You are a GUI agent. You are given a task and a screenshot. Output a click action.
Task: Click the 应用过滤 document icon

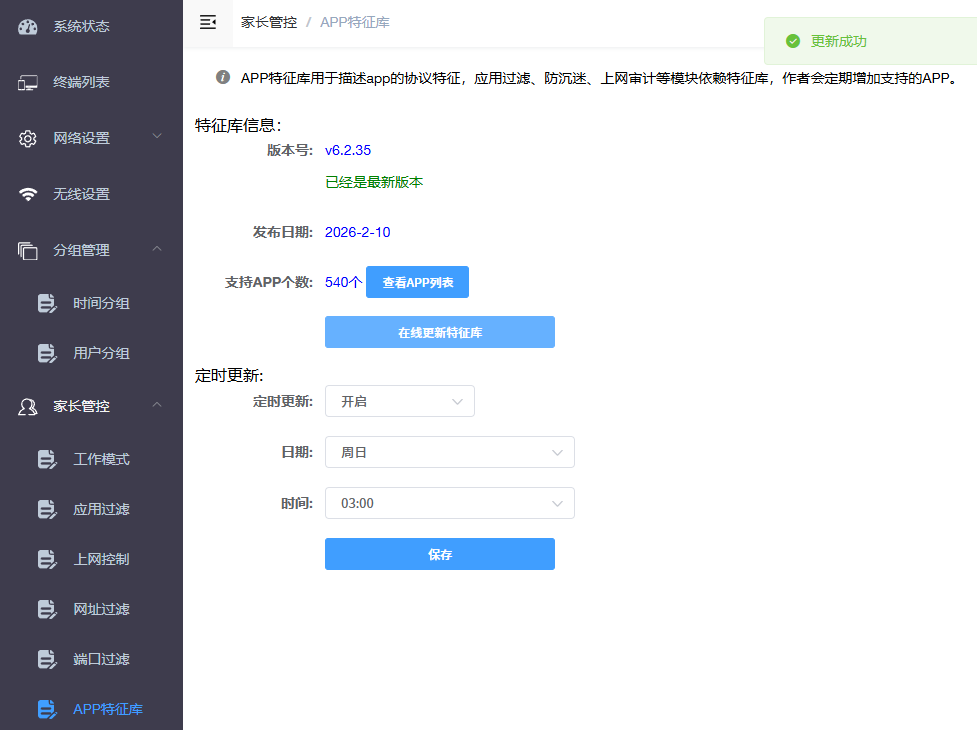(x=47, y=510)
